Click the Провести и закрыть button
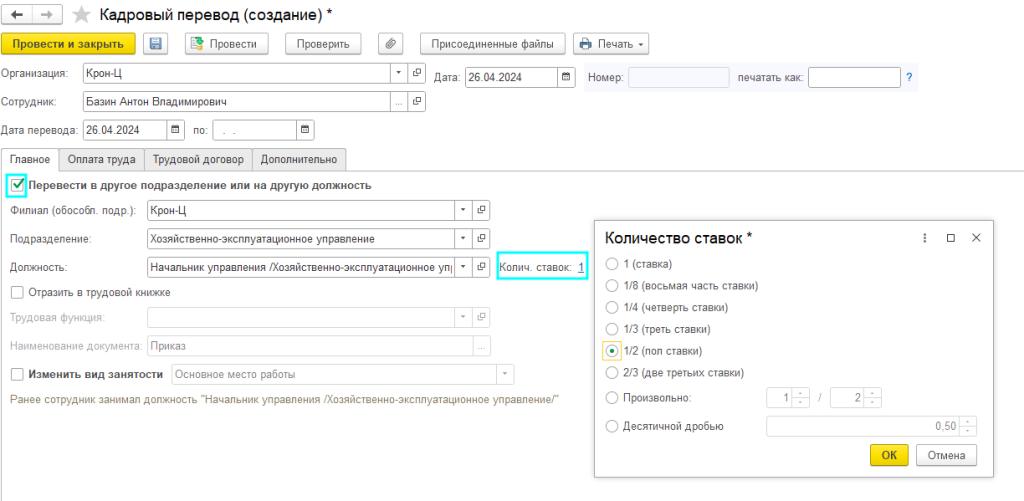 (68, 44)
